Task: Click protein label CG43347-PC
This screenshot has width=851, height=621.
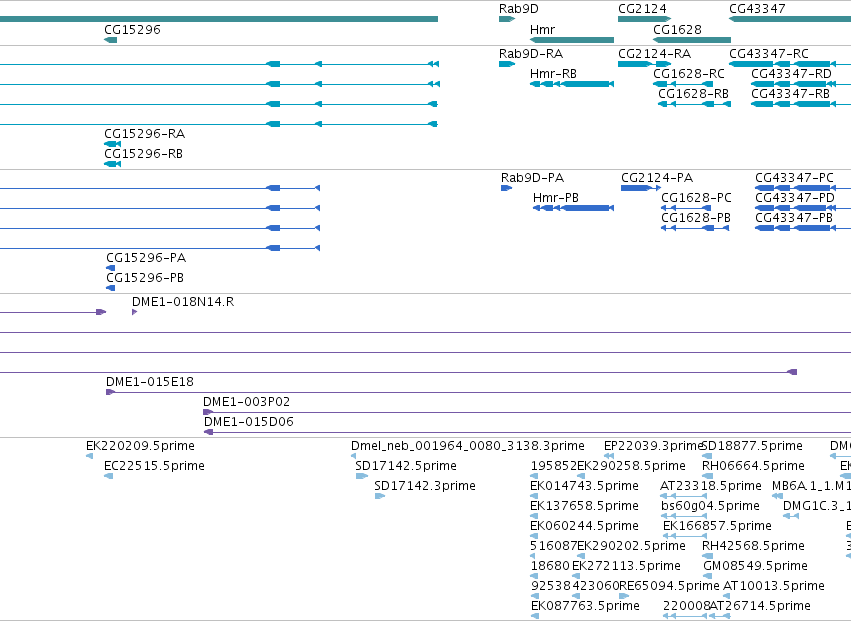Action: pyautogui.click(x=794, y=178)
